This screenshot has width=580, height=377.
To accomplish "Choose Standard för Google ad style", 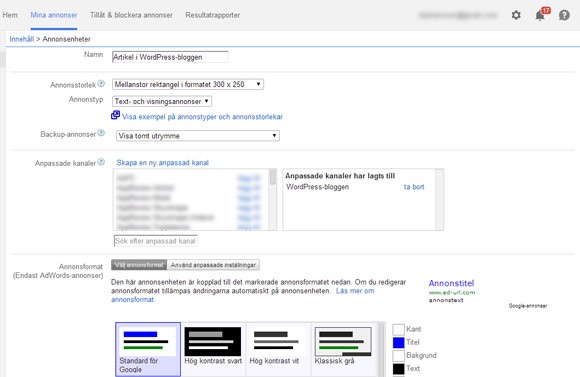I will [x=148, y=349].
